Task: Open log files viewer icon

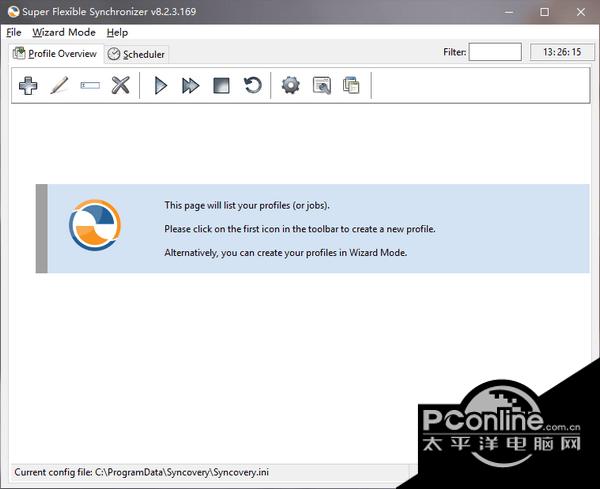Action: pyautogui.click(x=322, y=85)
